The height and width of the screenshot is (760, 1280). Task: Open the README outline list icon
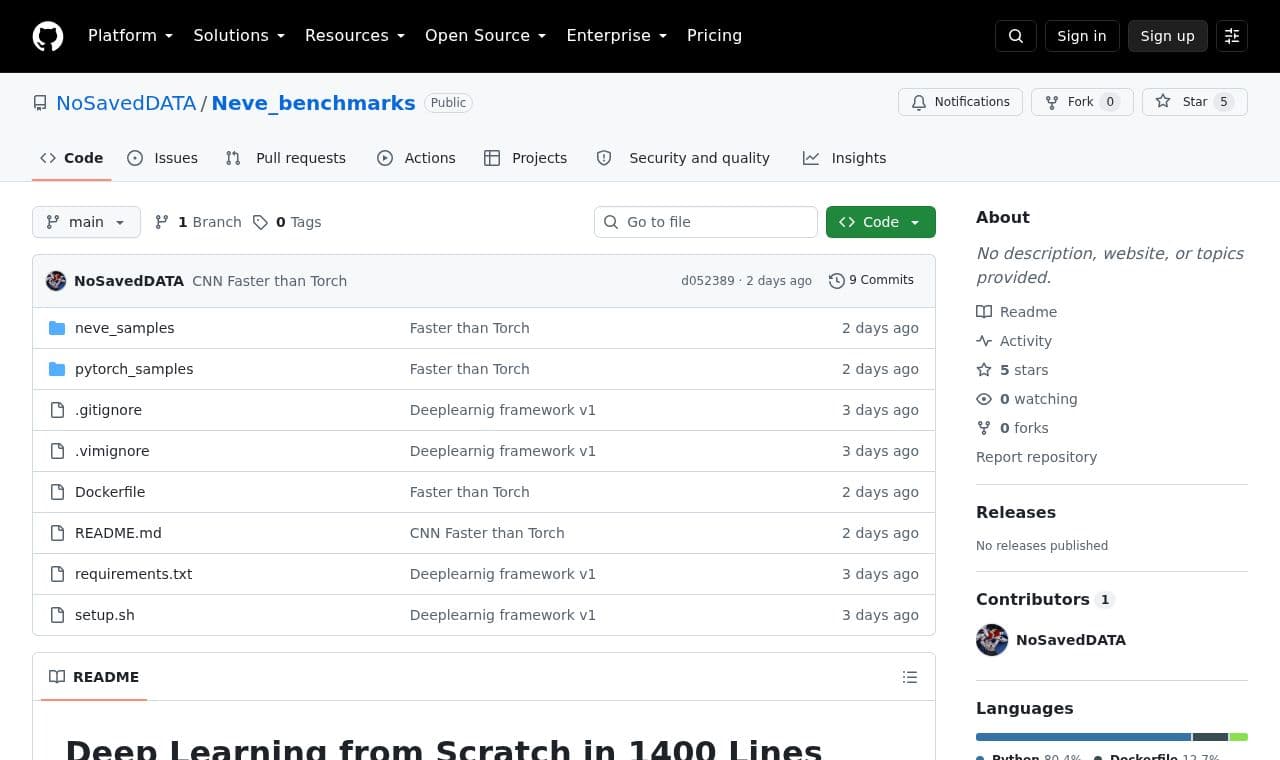(x=910, y=677)
